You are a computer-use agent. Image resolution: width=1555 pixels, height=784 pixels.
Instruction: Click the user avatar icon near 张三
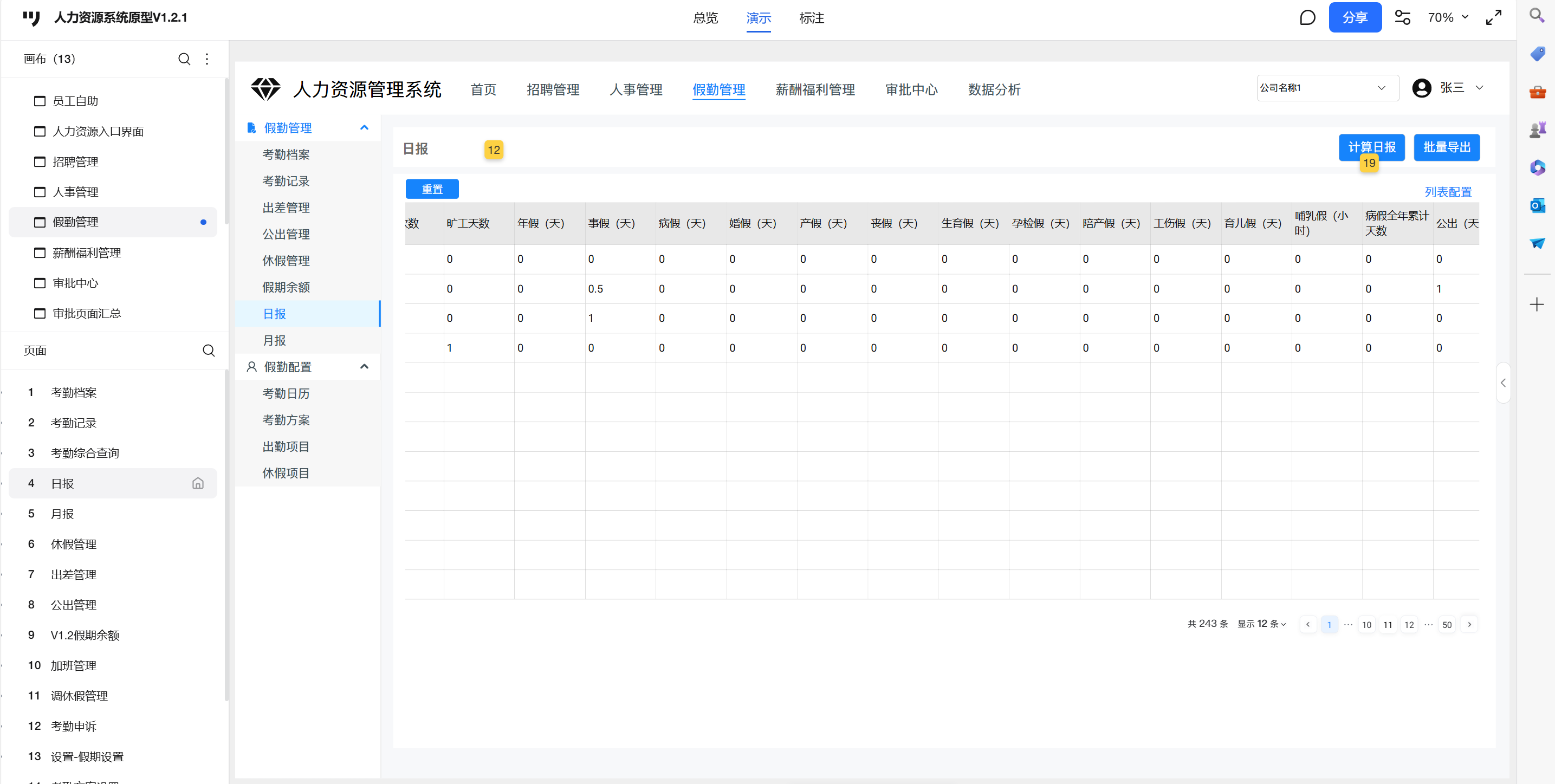[x=1421, y=88]
